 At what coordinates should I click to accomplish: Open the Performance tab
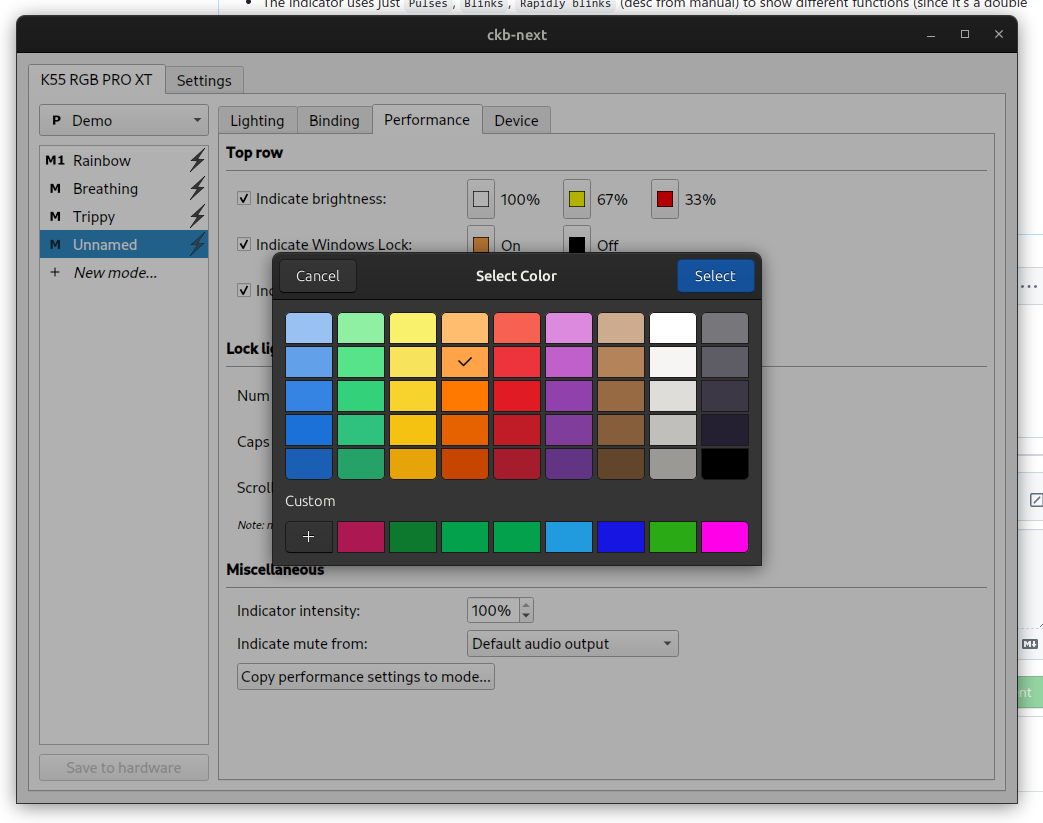[427, 120]
